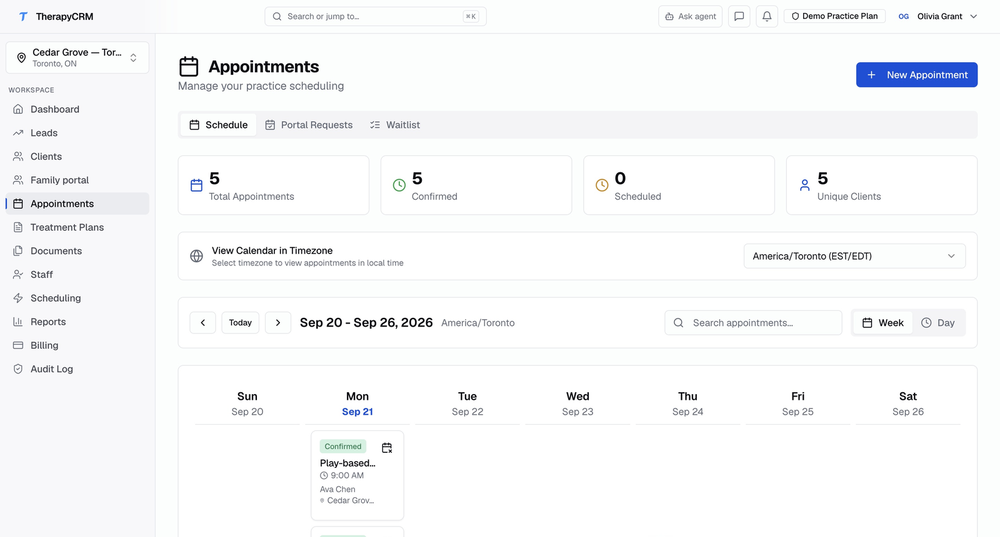Click the New Appointment button

pyautogui.click(x=916, y=75)
